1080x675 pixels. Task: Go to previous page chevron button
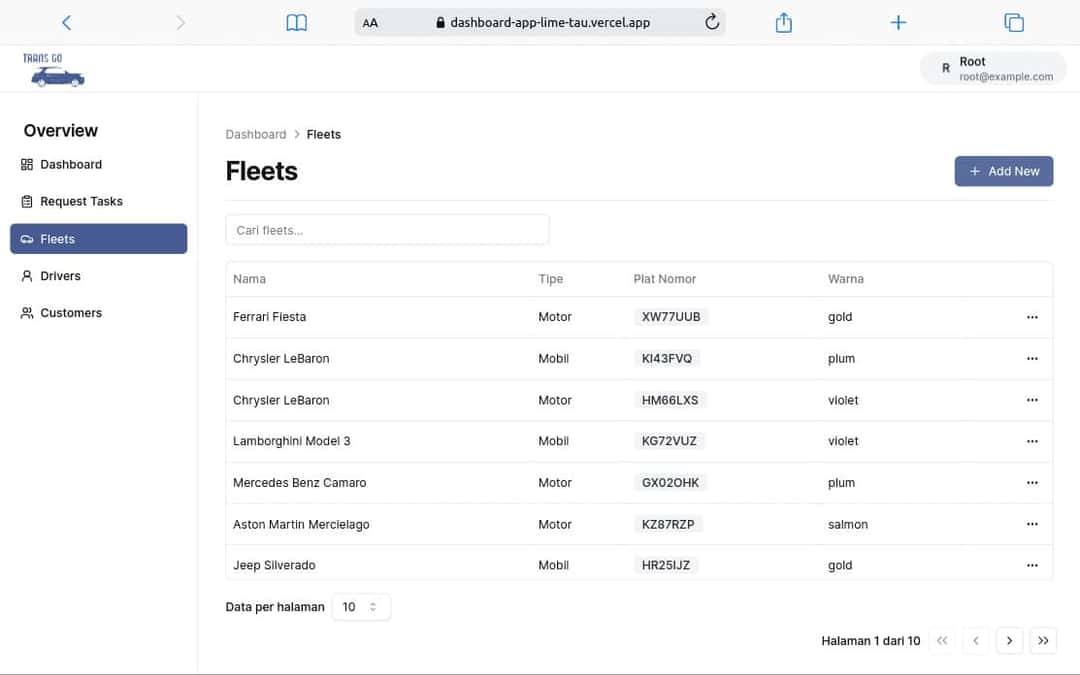pos(975,641)
